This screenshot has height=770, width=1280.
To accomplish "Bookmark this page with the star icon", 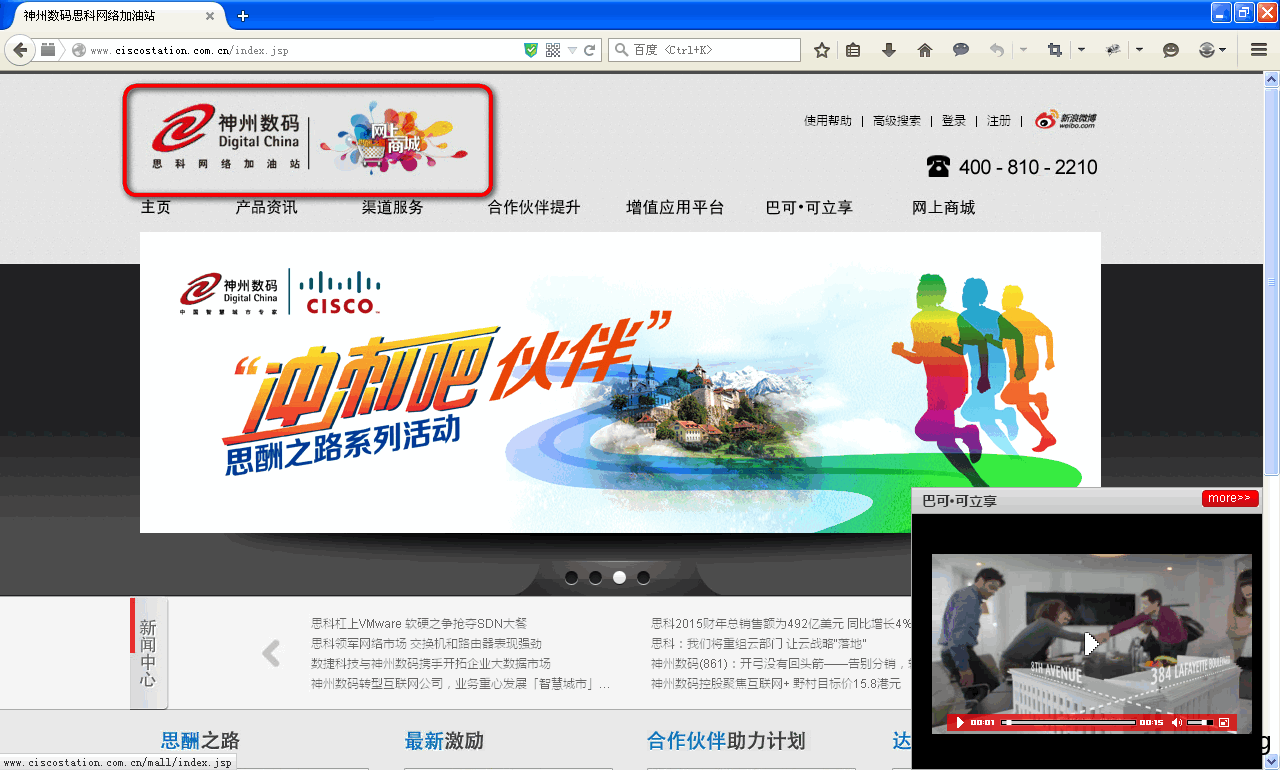I will [x=822, y=50].
